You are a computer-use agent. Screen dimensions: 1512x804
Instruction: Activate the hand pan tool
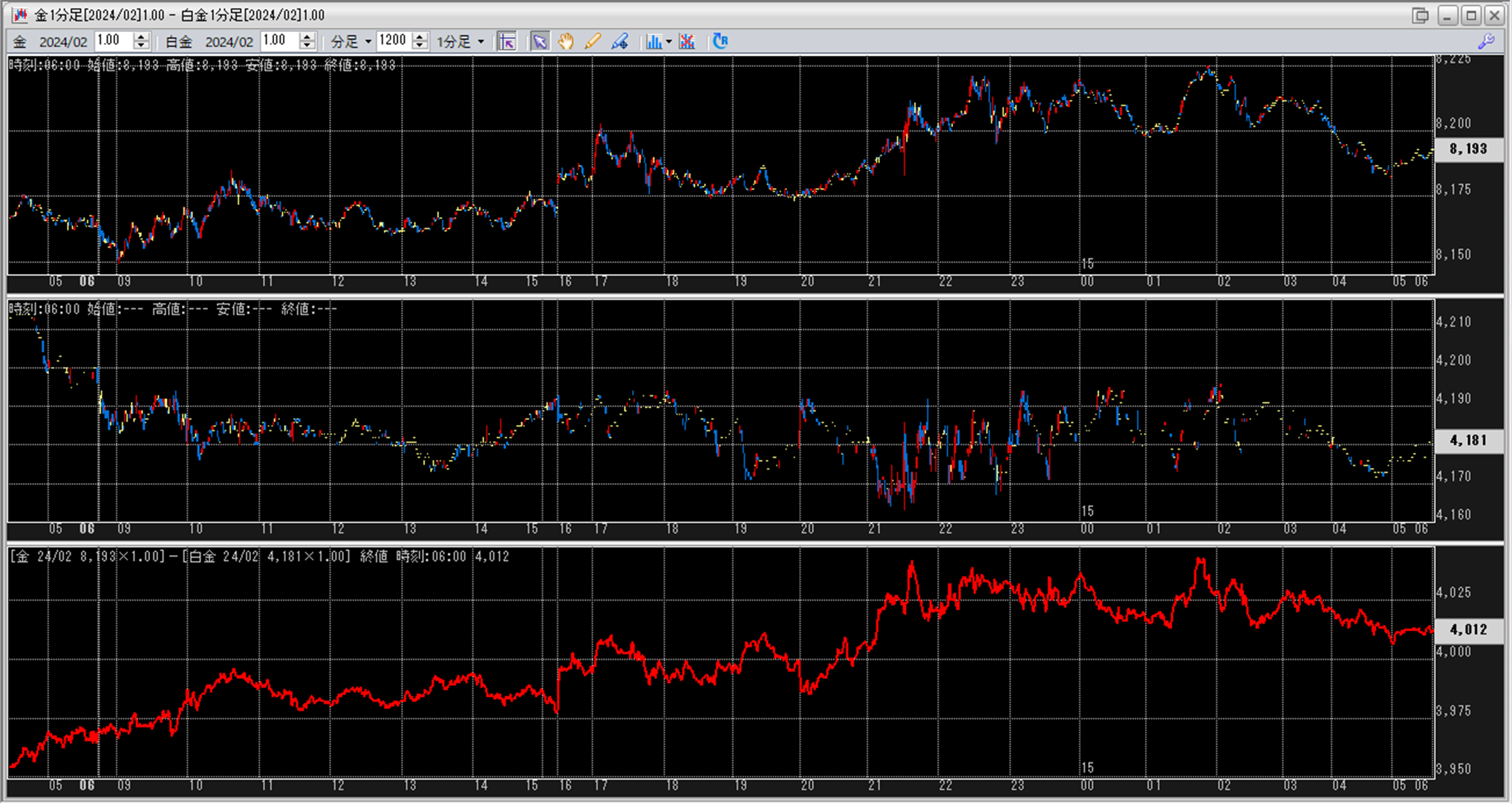click(566, 42)
